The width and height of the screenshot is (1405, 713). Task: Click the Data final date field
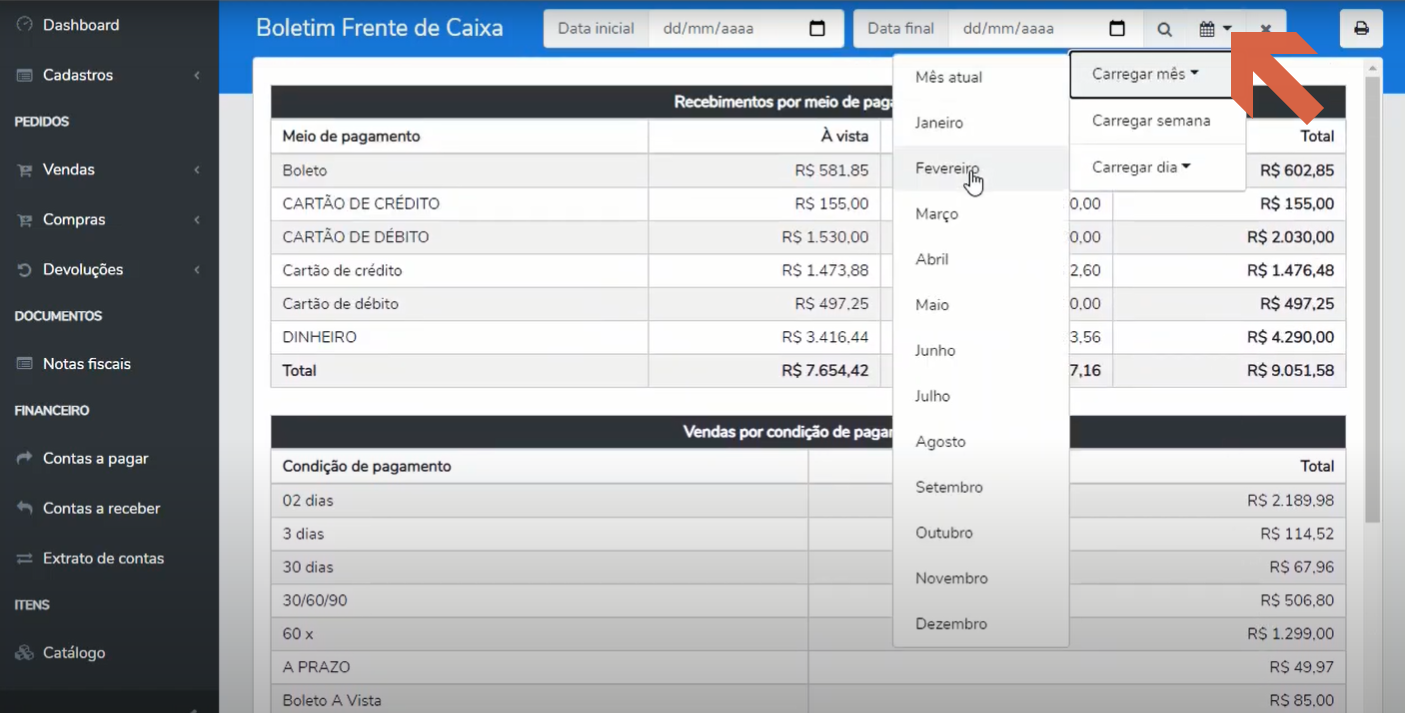pos(1046,29)
